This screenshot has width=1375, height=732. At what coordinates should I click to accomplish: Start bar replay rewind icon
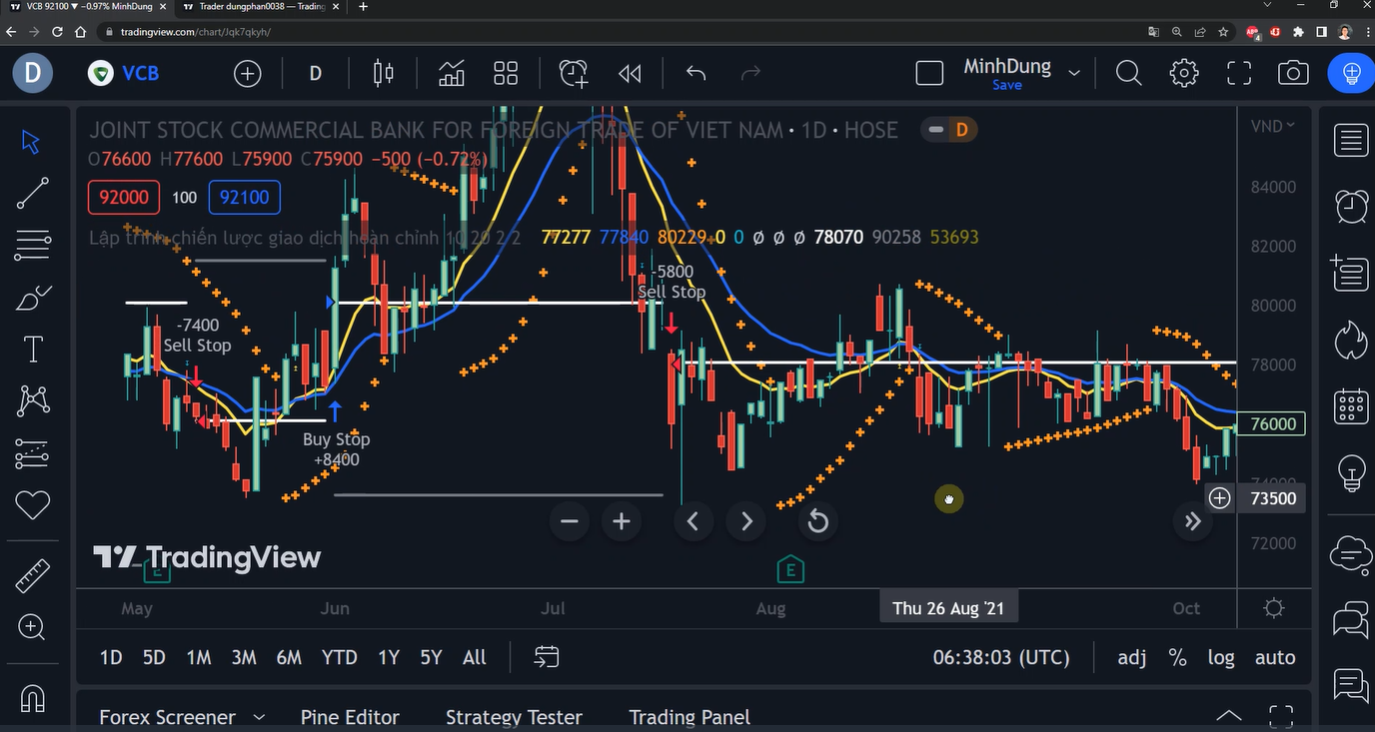point(629,73)
